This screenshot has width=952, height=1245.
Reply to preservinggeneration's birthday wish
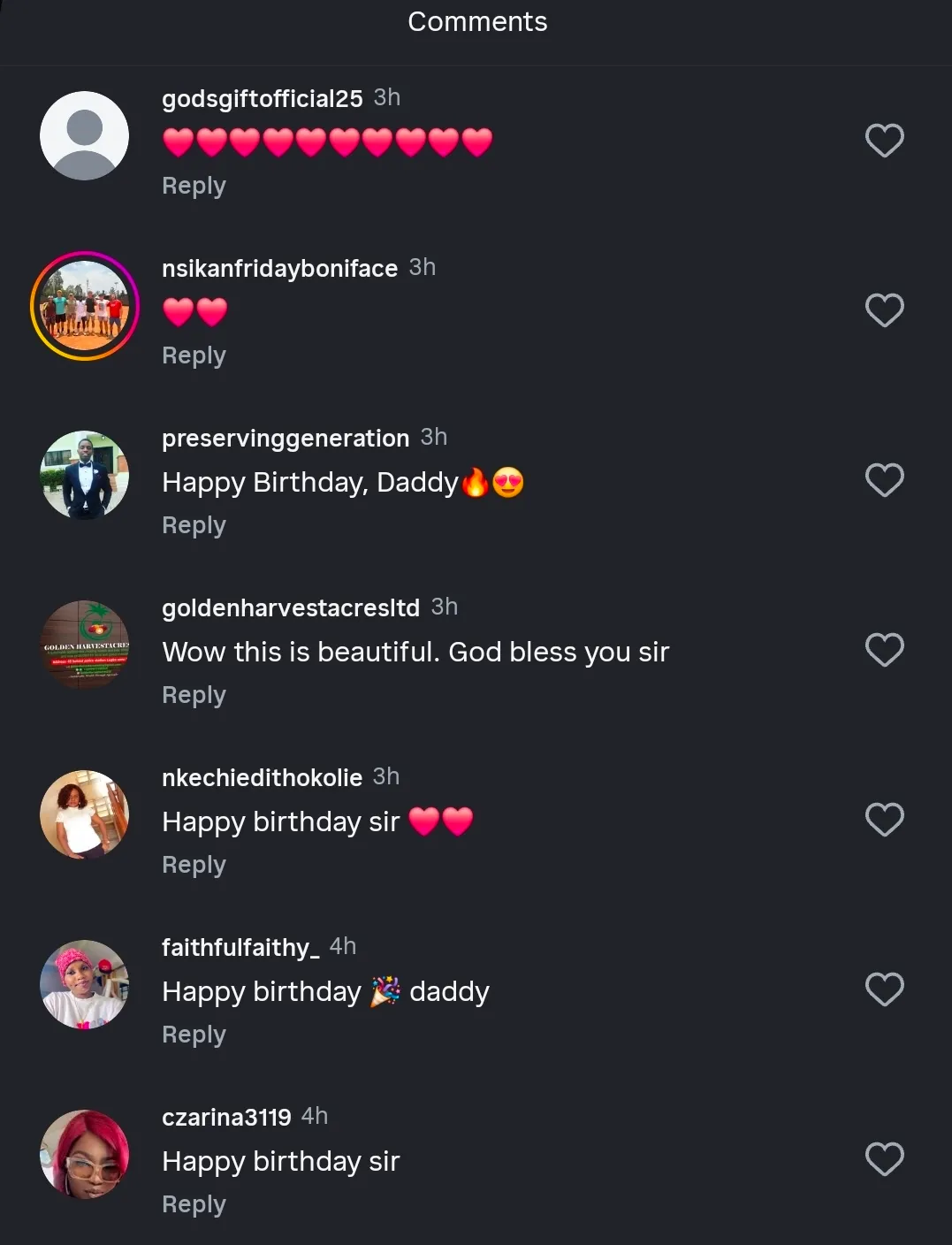[194, 525]
